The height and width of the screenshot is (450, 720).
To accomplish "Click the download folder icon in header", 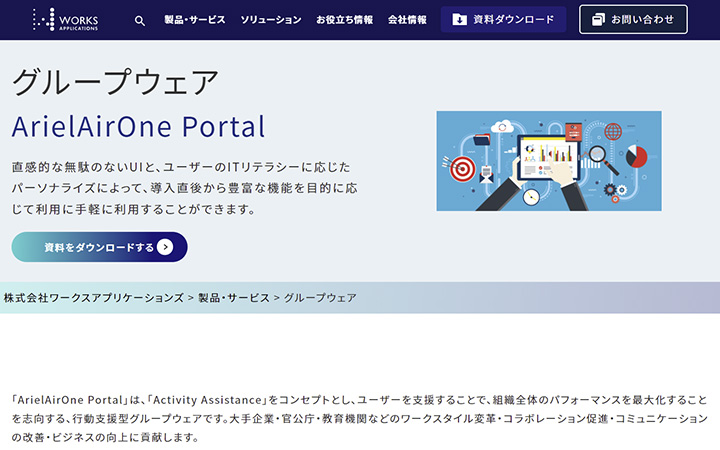I will point(459,19).
